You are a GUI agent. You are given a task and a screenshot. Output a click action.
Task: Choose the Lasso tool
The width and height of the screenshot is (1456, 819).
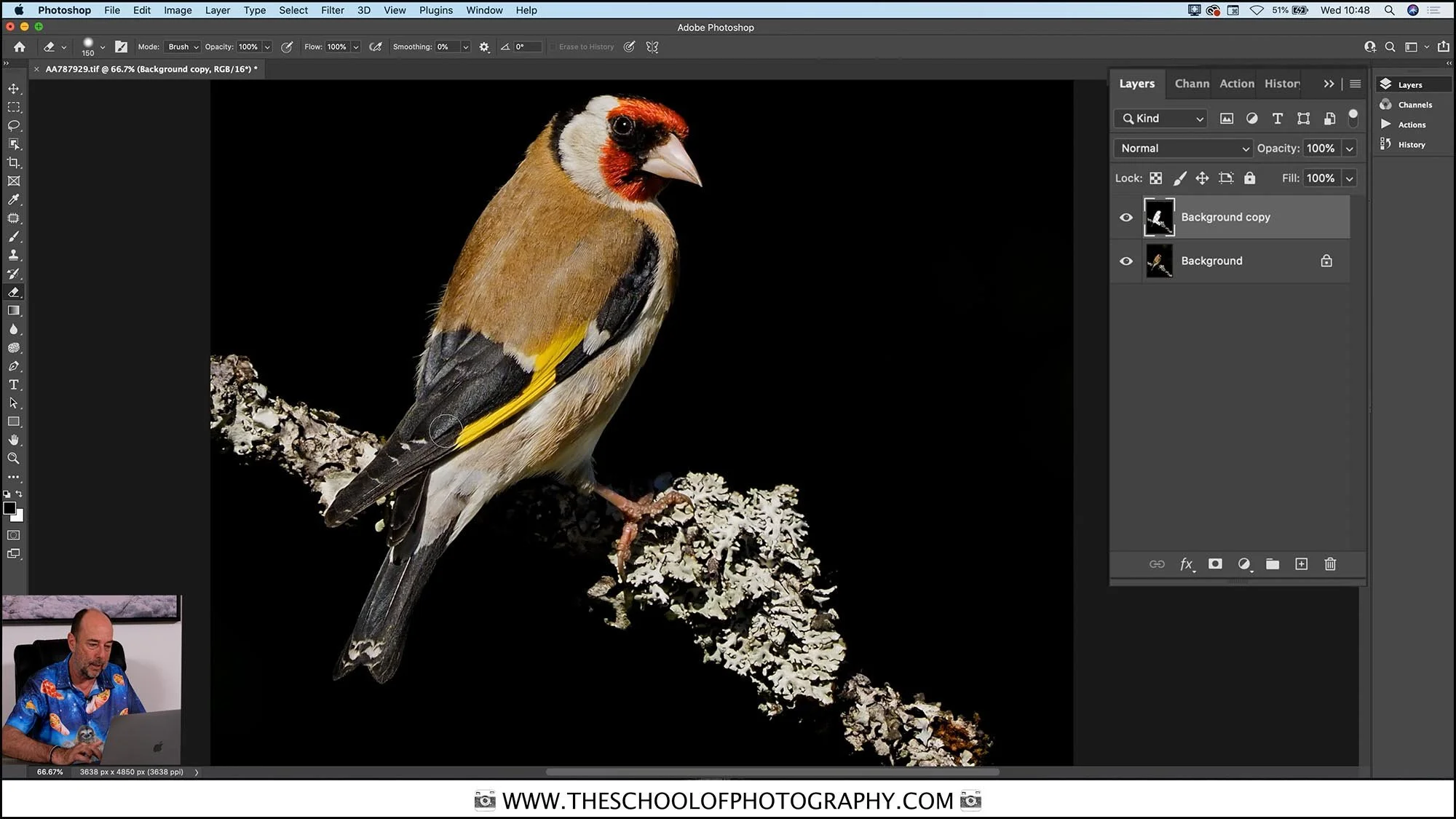pyautogui.click(x=14, y=125)
